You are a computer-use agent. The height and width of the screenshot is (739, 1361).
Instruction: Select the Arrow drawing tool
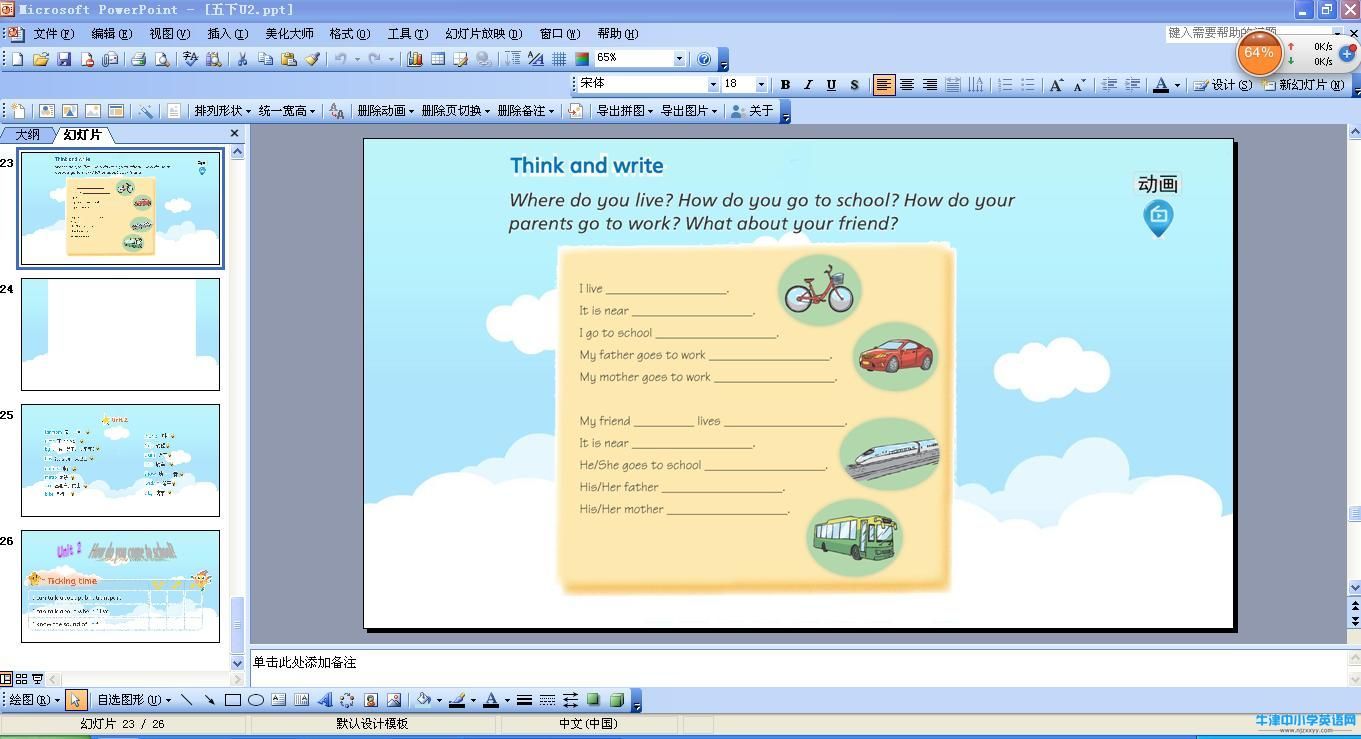click(210, 700)
